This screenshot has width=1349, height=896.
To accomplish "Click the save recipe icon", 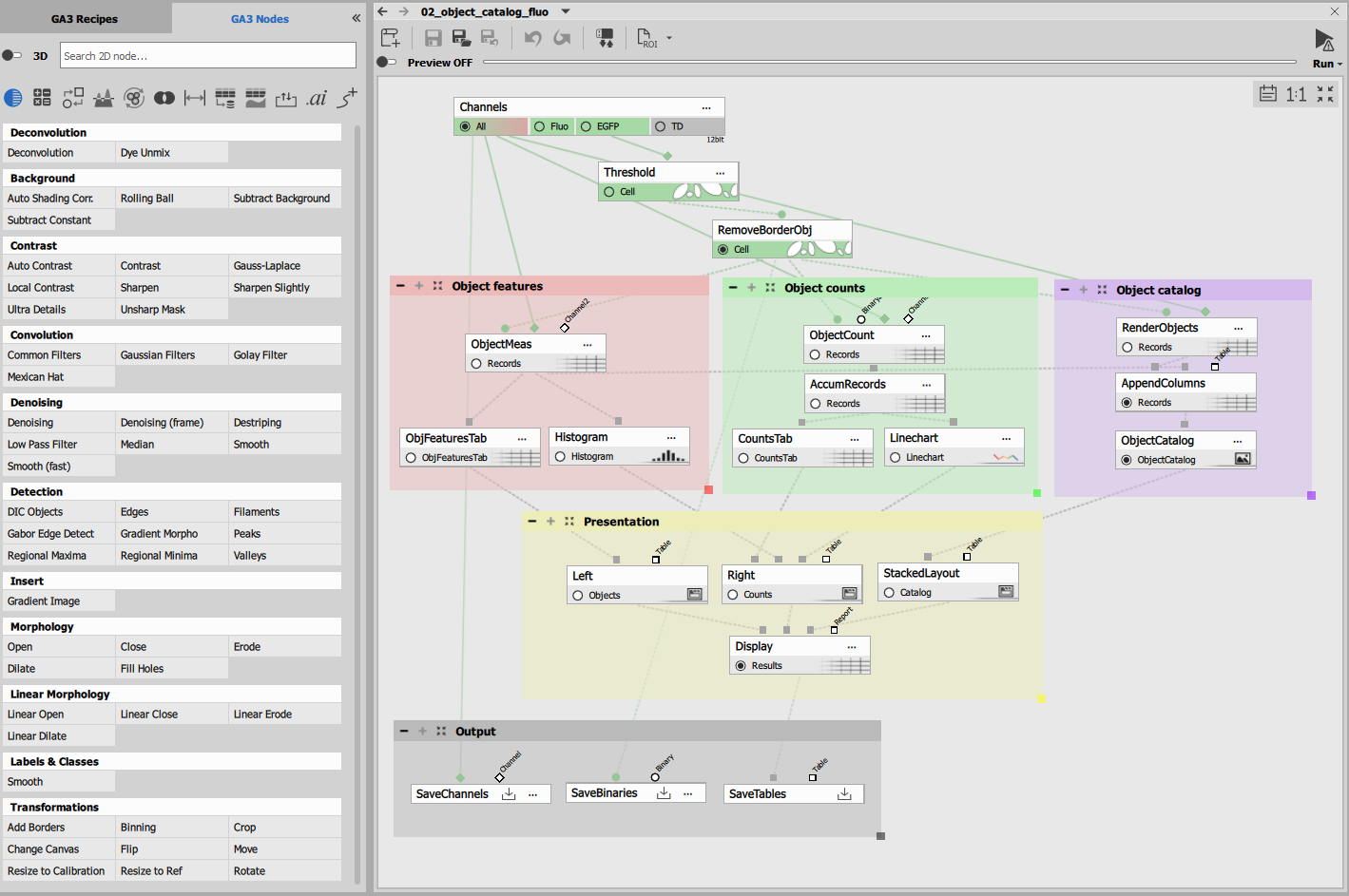I will point(433,37).
